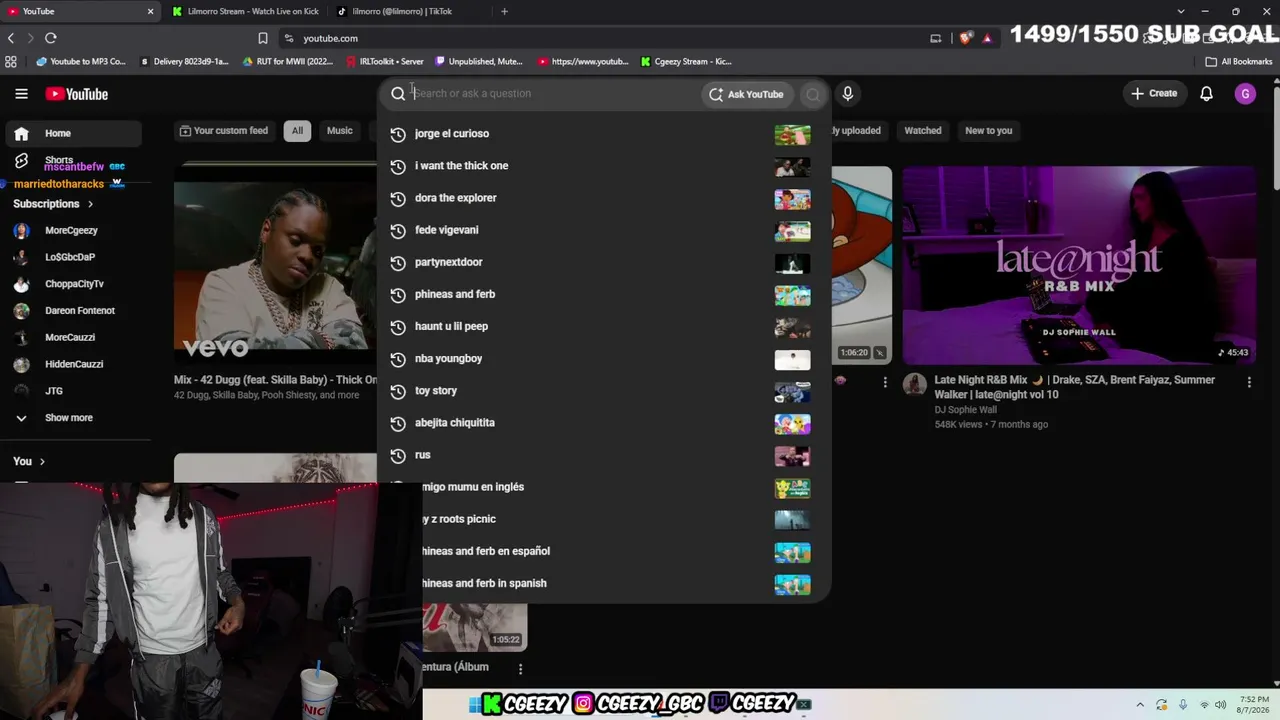Click the Ask YouTube button
Image resolution: width=1280 pixels, height=720 pixels.
[746, 94]
